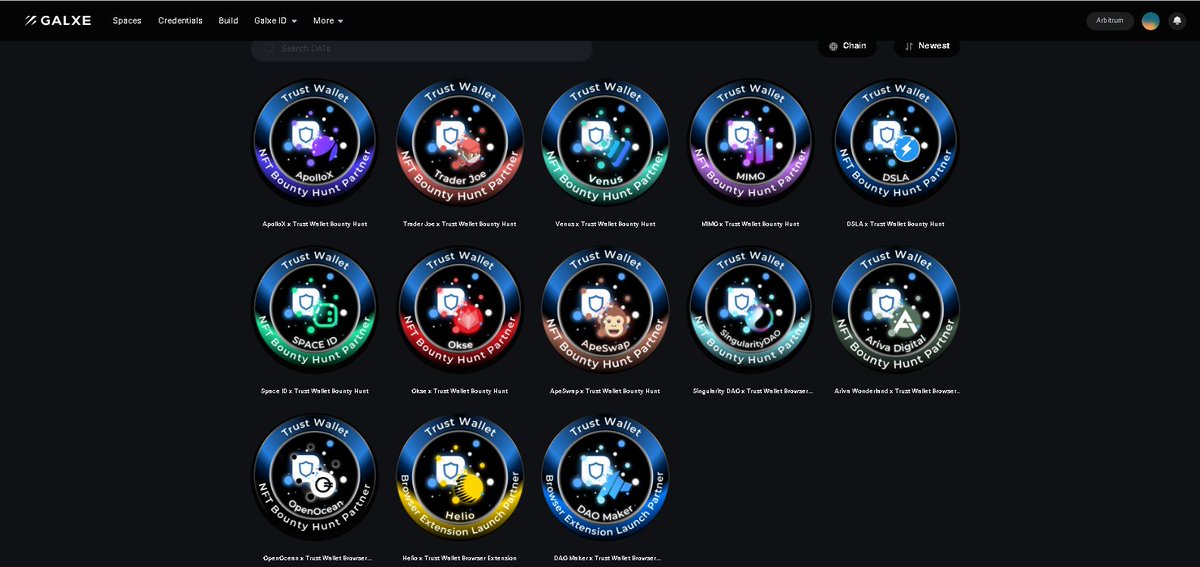Viewport: 1200px width, 567px height.
Task: Open the notifications bell
Action: click(x=1177, y=21)
